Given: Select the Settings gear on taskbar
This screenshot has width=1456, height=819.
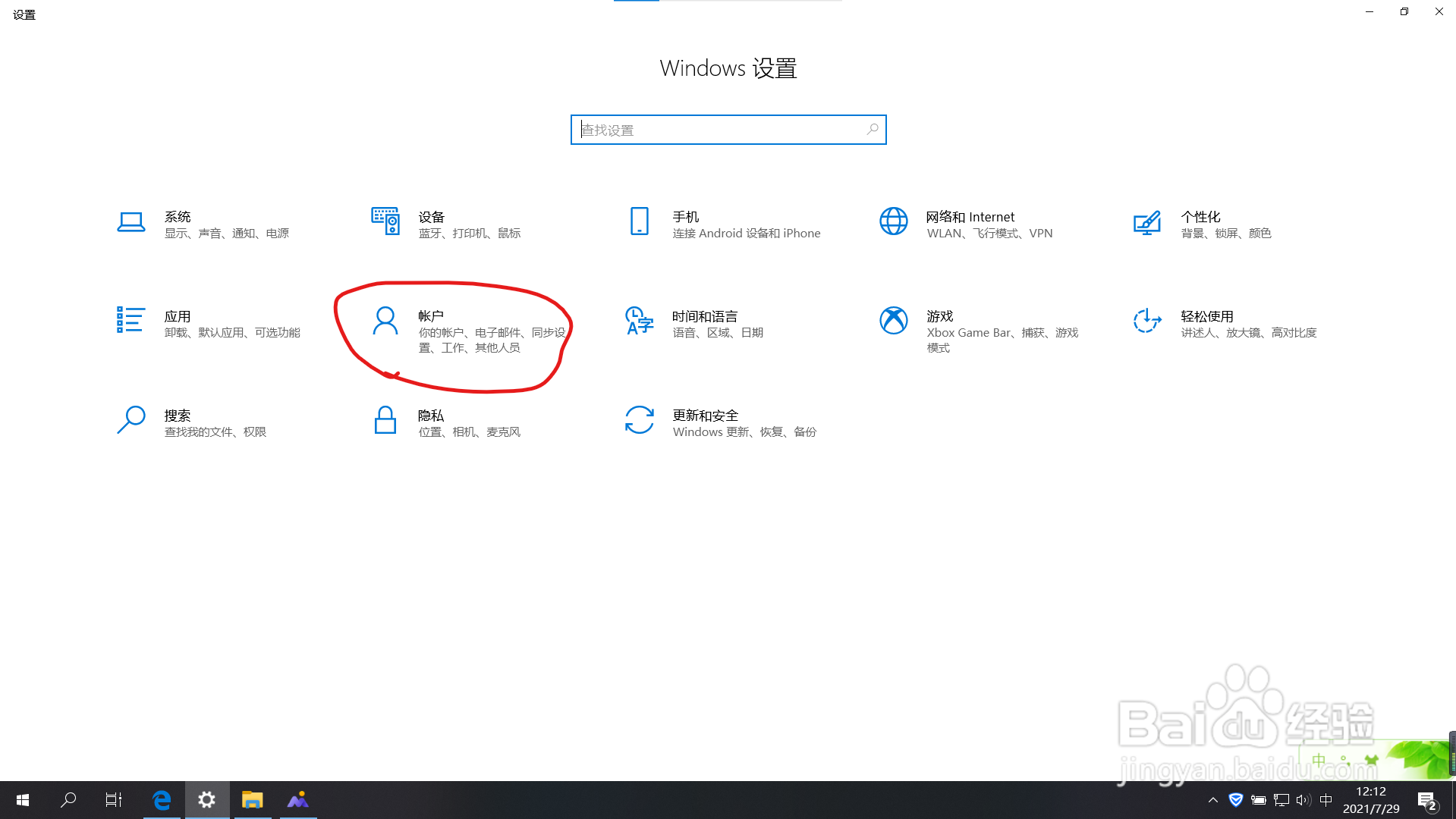Looking at the screenshot, I should 207,800.
